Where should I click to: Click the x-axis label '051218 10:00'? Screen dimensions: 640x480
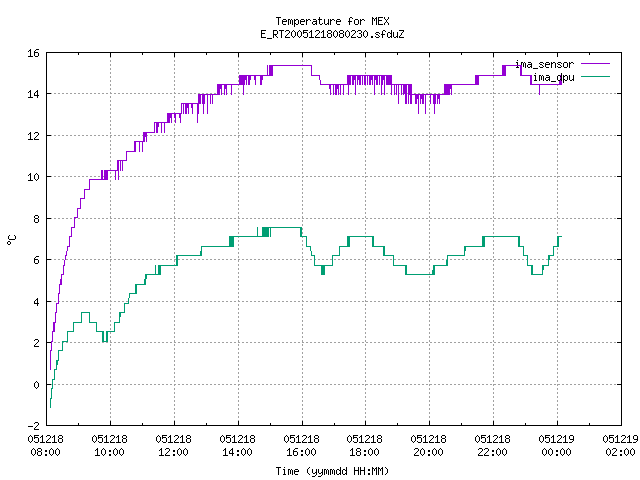pos(109,445)
